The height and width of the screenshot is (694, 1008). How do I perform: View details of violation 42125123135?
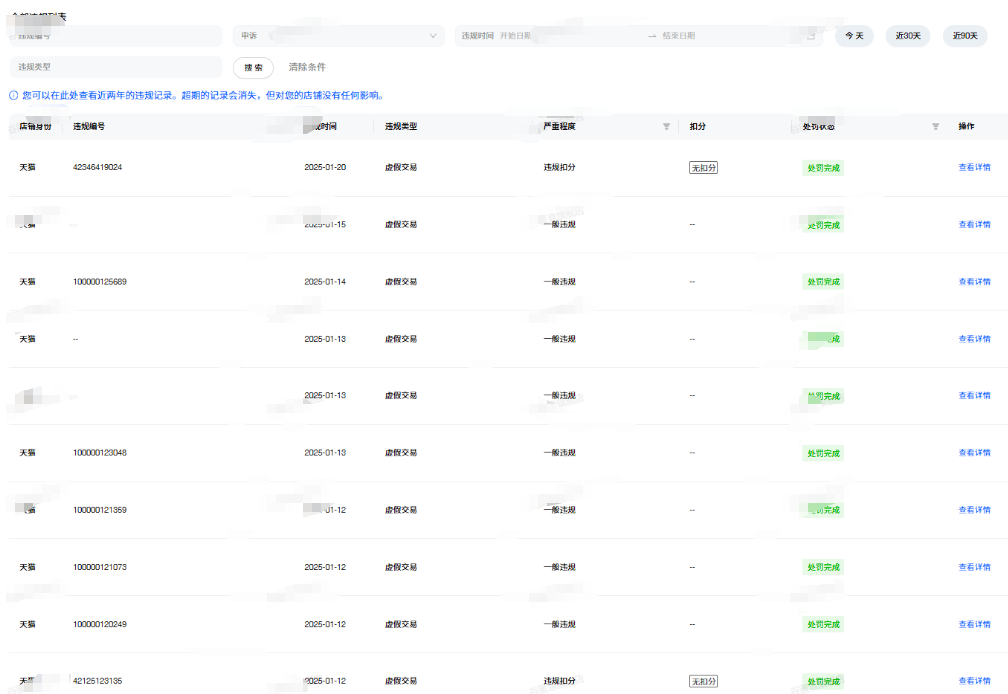974,681
